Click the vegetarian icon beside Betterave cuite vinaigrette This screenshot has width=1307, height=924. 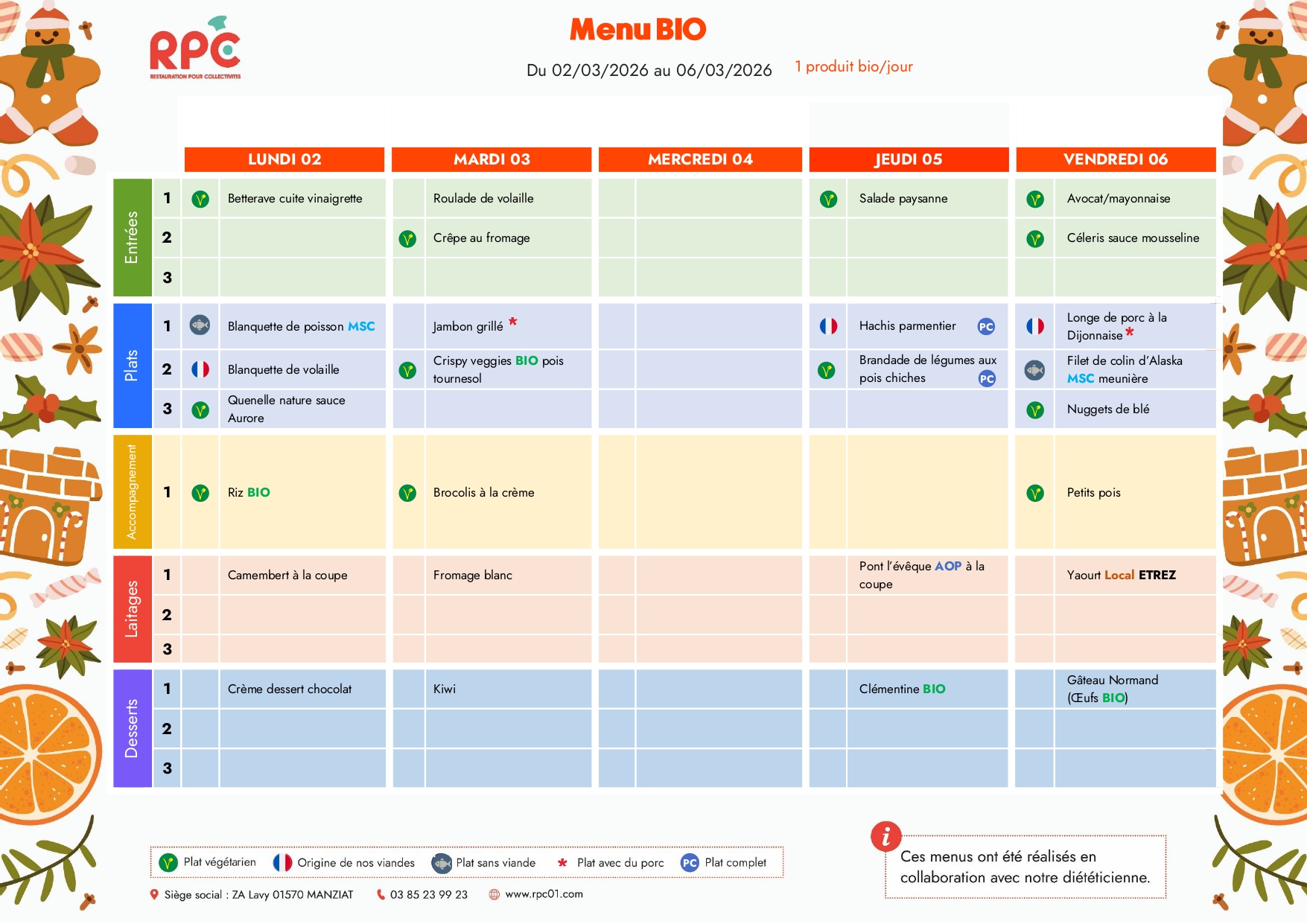coord(200,199)
